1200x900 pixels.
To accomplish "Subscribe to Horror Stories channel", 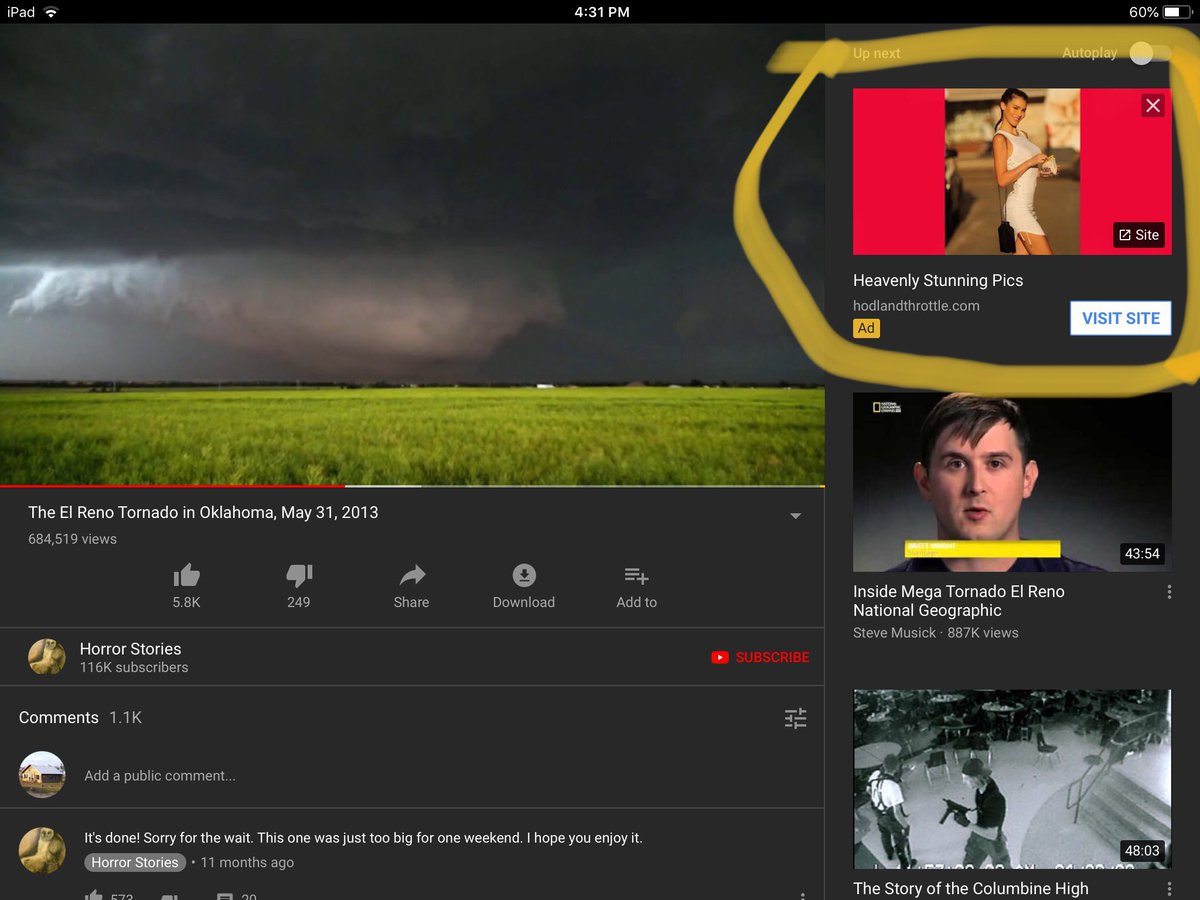I will pos(760,657).
